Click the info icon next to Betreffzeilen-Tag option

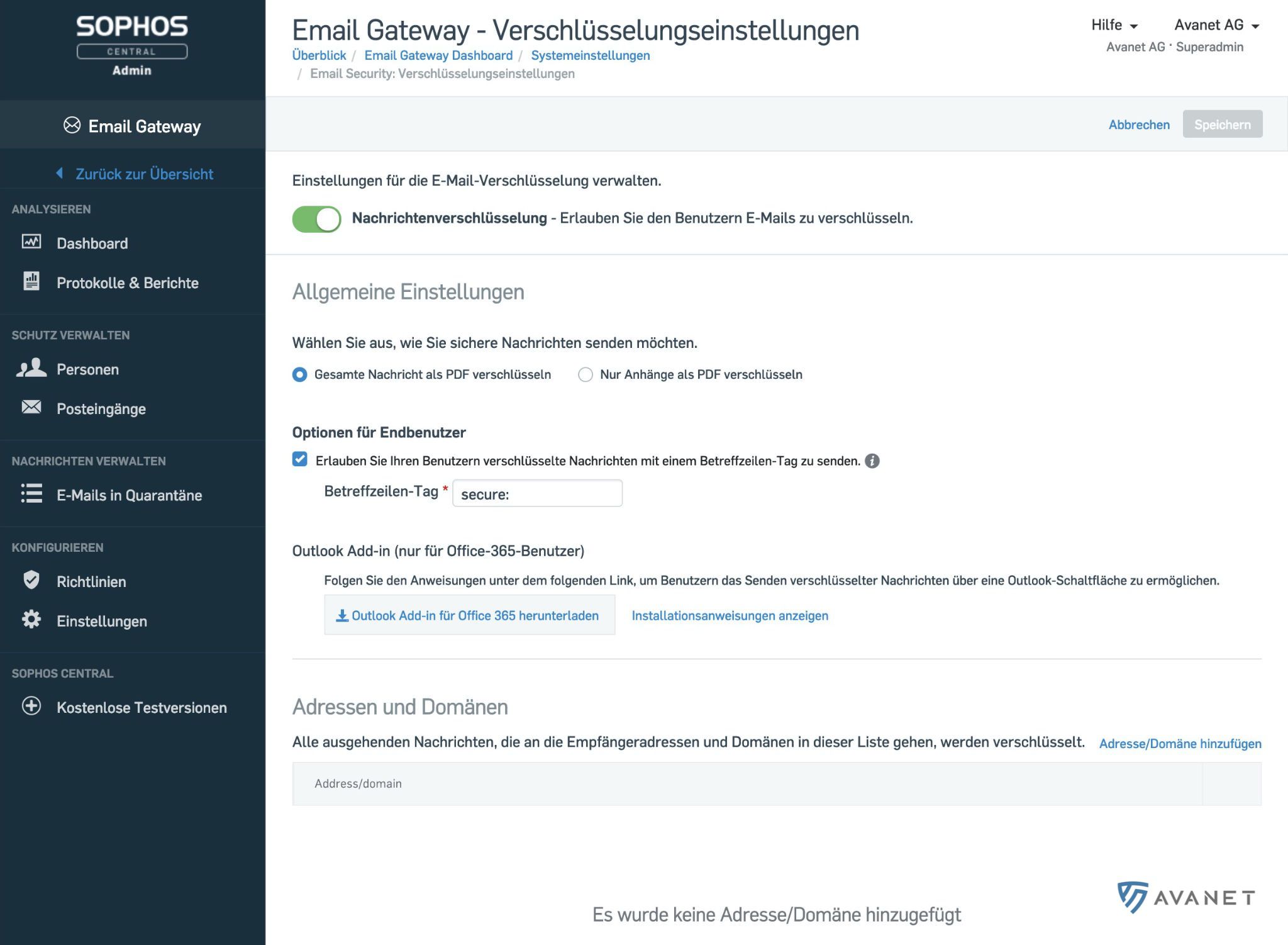[872, 461]
